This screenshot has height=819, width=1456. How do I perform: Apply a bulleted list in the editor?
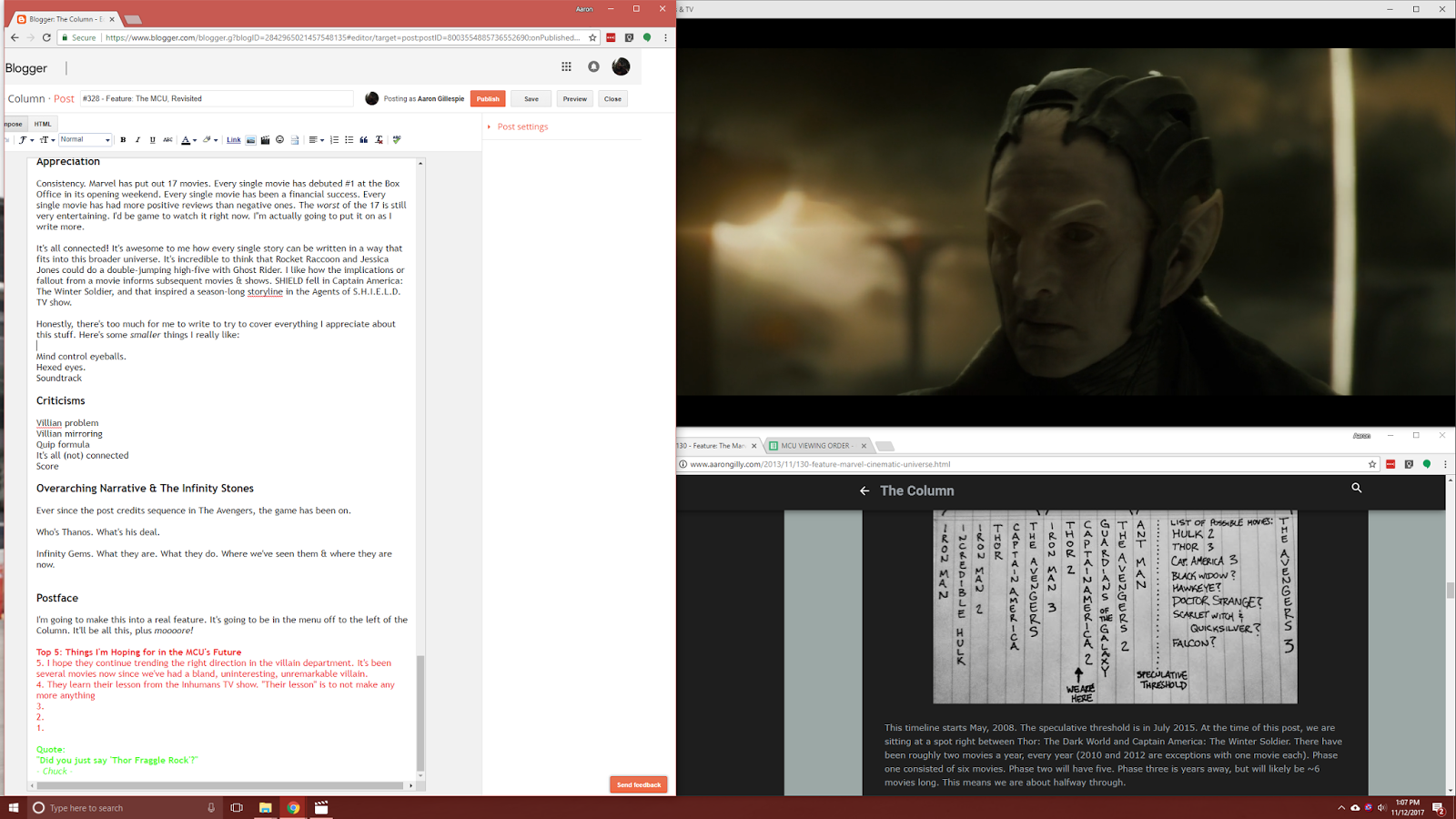click(349, 140)
